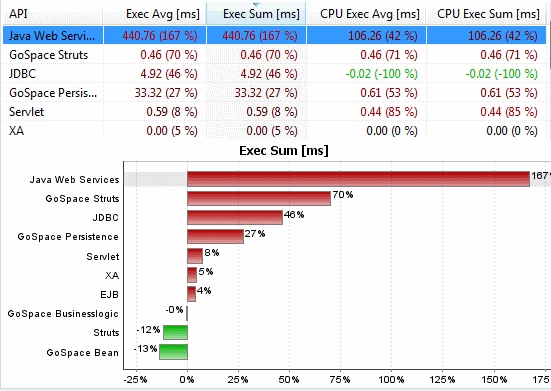Click the JDBC 46% chart bar
551x391 pixels.
point(235,217)
